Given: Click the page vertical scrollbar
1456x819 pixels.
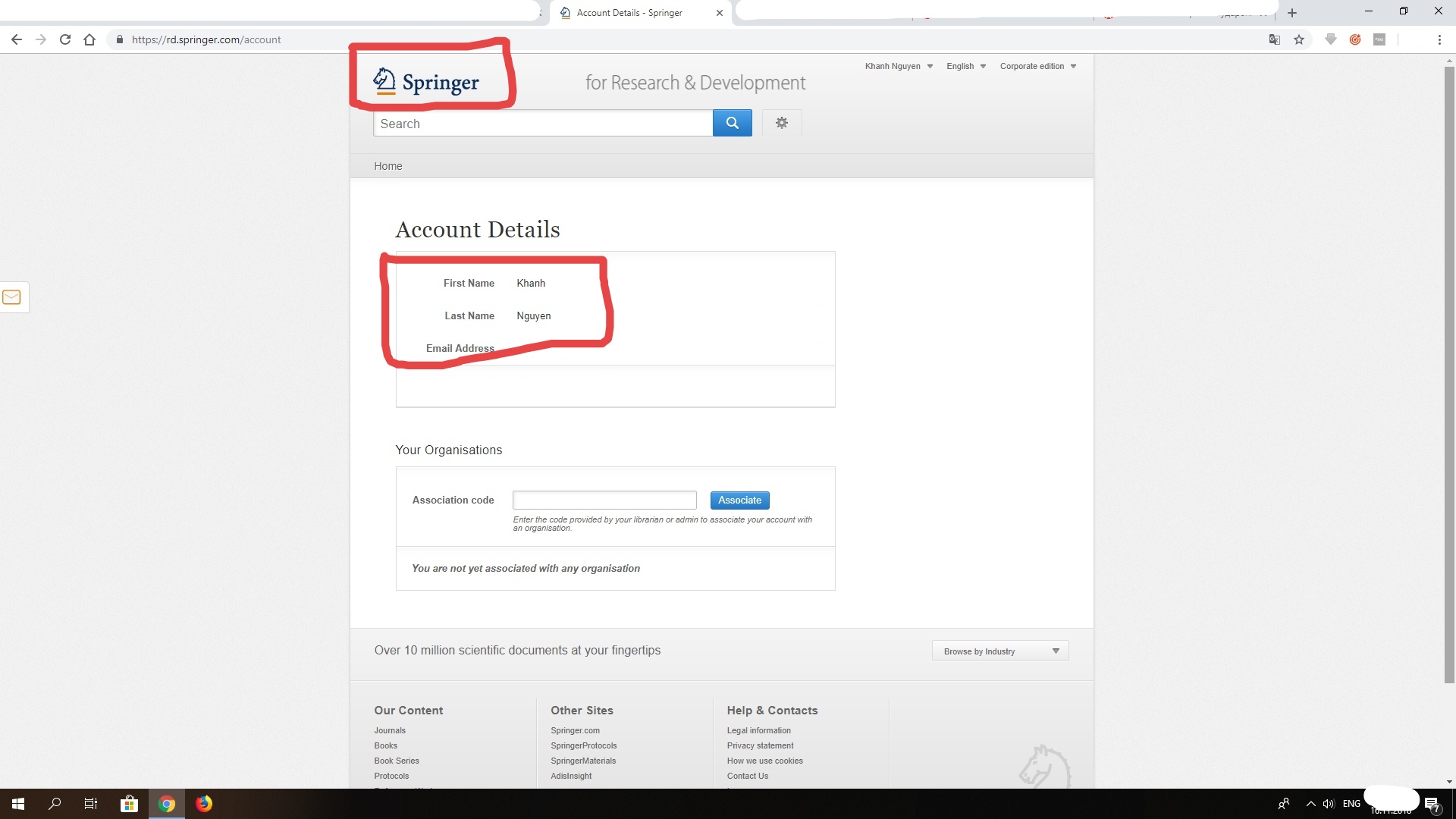Looking at the screenshot, I should (1449, 379).
